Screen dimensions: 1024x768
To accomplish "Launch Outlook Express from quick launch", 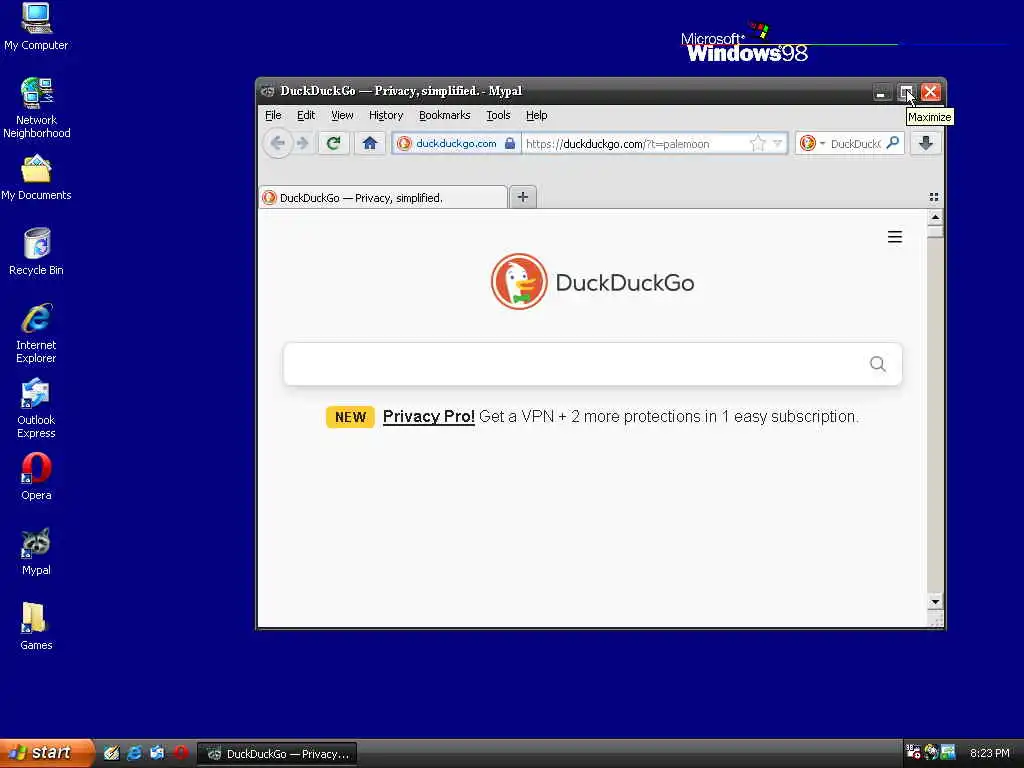I will (x=157, y=753).
